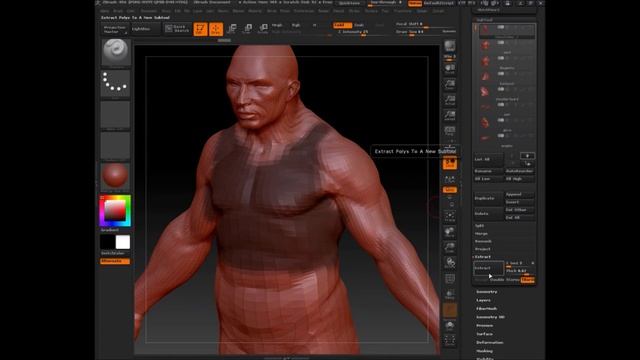Viewport: 640px width, 360px height.
Task: Toggle Perspective (Persp) view
Action: [x=449, y=131]
